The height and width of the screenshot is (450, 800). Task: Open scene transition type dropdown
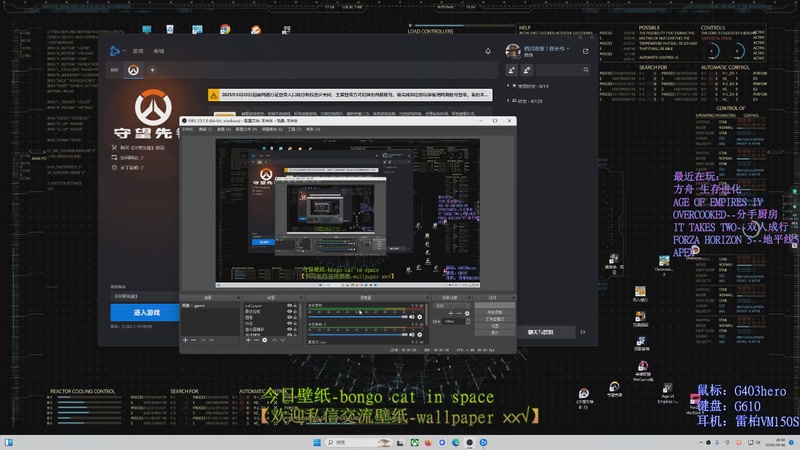452,306
